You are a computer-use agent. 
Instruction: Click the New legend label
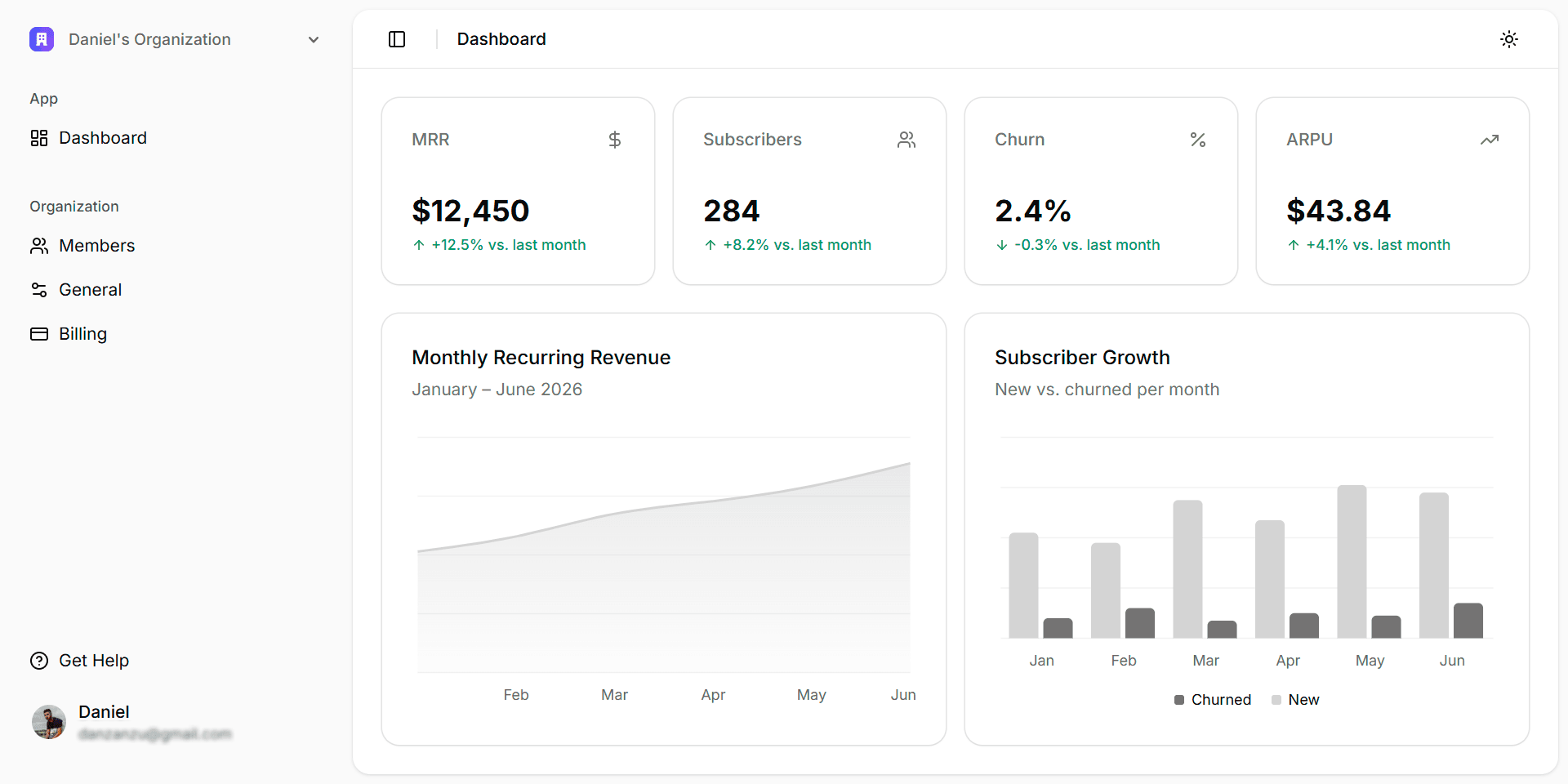pyautogui.click(x=1303, y=700)
